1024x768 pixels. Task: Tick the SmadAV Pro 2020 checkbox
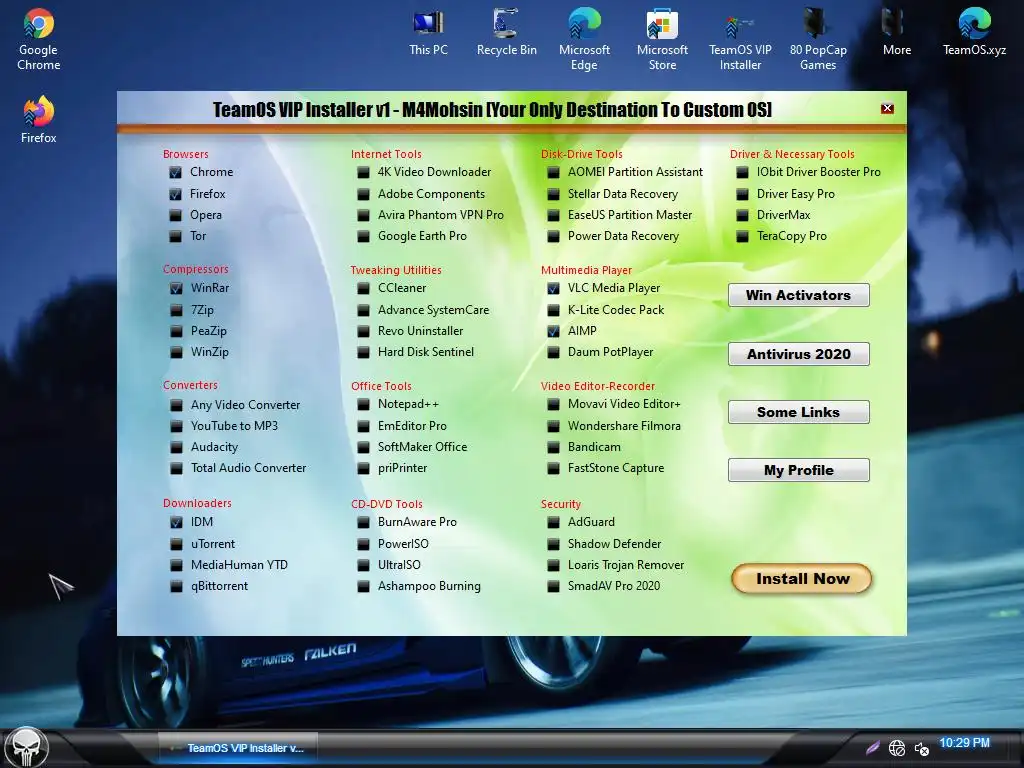click(553, 586)
